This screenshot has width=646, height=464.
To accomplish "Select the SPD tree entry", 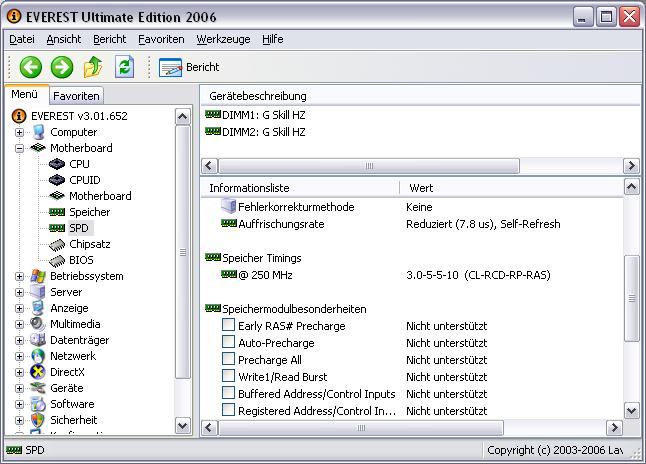I will tap(79, 228).
